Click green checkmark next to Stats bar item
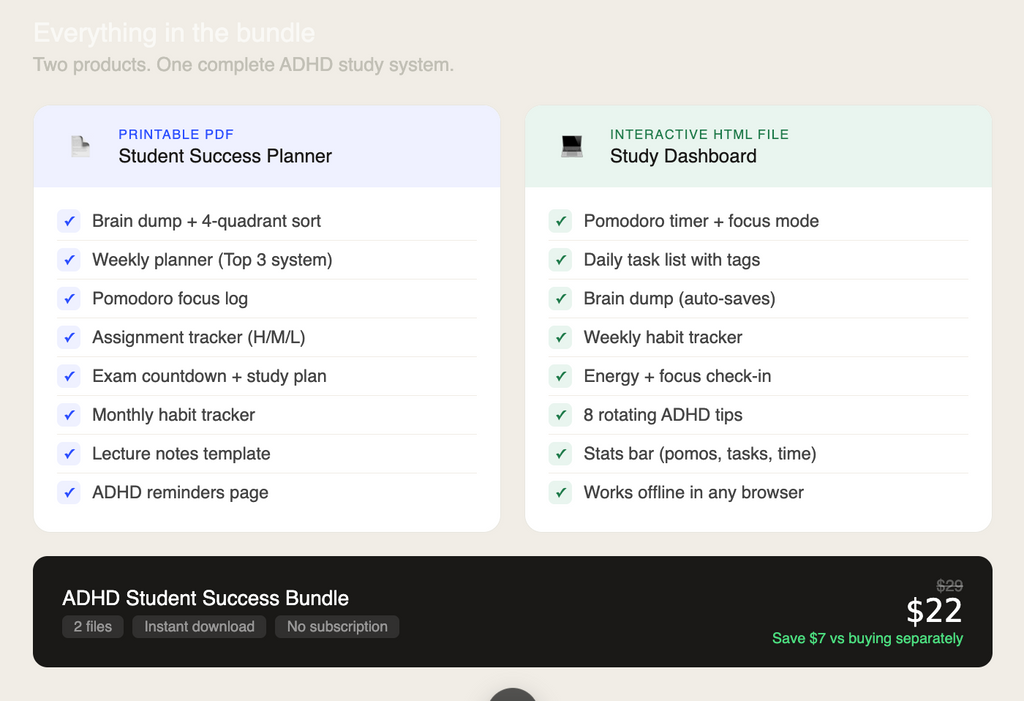The height and width of the screenshot is (701, 1024). pyautogui.click(x=560, y=454)
